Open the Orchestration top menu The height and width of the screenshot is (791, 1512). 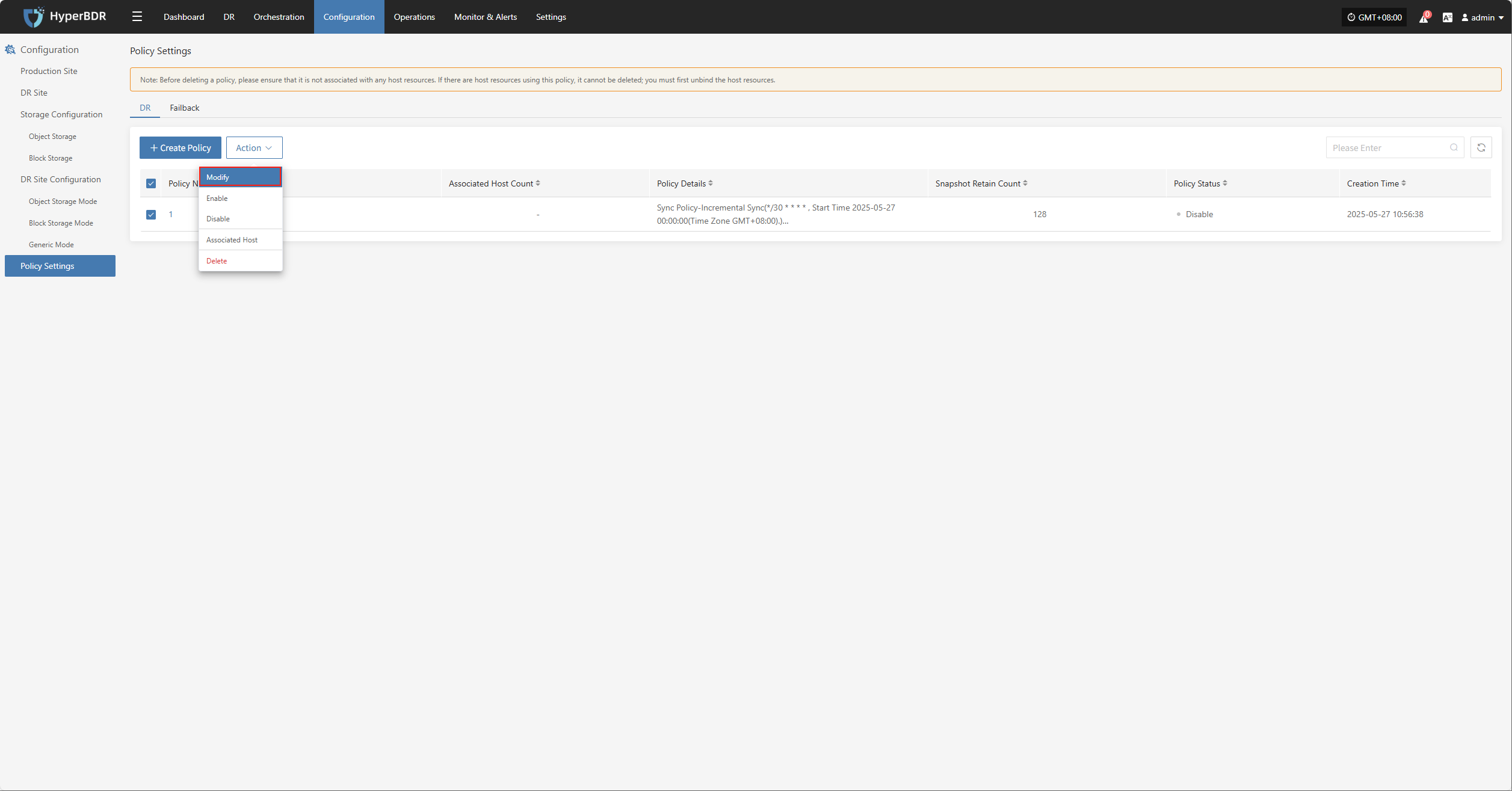click(x=279, y=17)
